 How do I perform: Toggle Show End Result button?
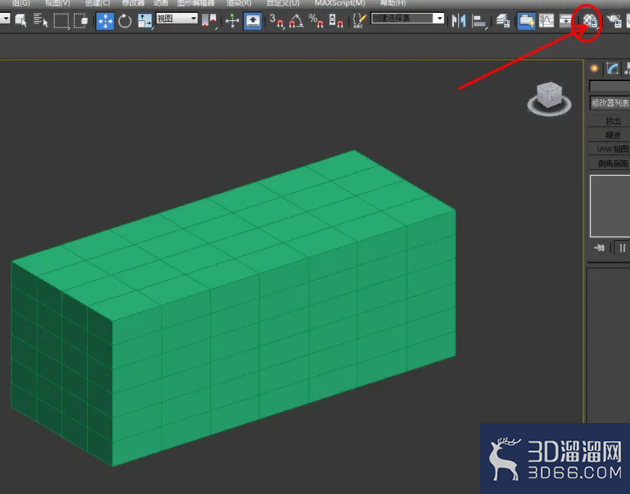coord(622,248)
